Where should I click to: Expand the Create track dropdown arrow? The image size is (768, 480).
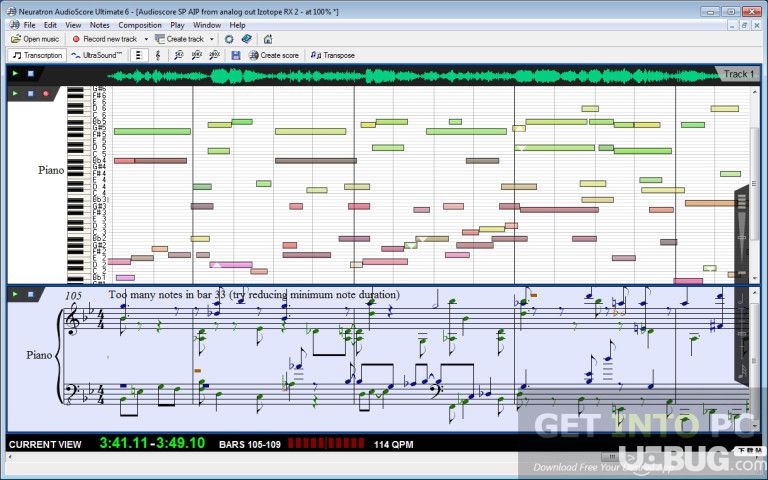(x=212, y=39)
